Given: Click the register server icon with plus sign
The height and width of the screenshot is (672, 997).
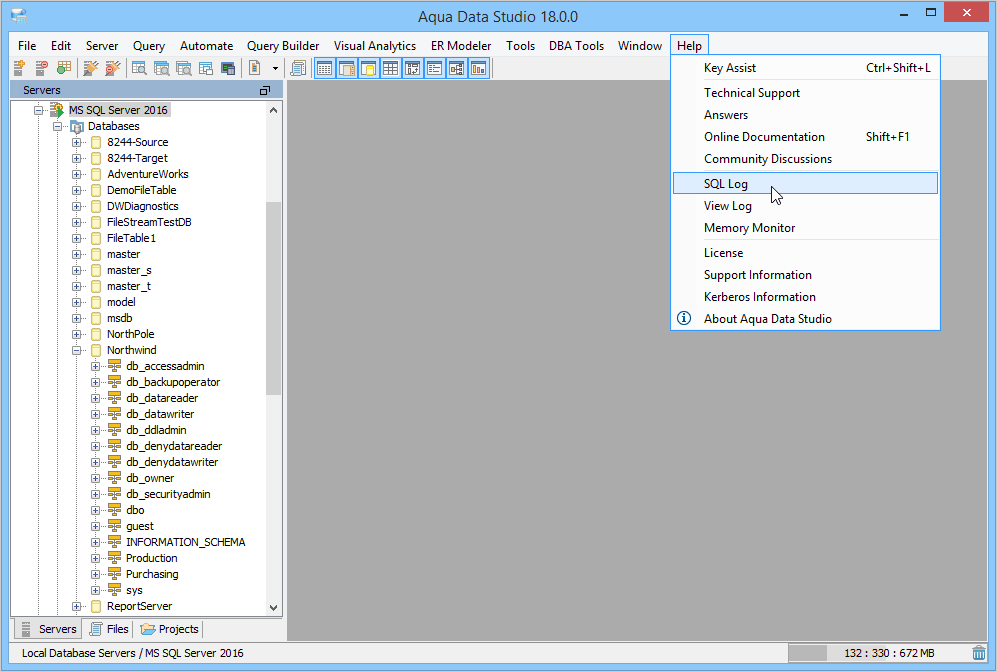Looking at the screenshot, I should [19, 68].
